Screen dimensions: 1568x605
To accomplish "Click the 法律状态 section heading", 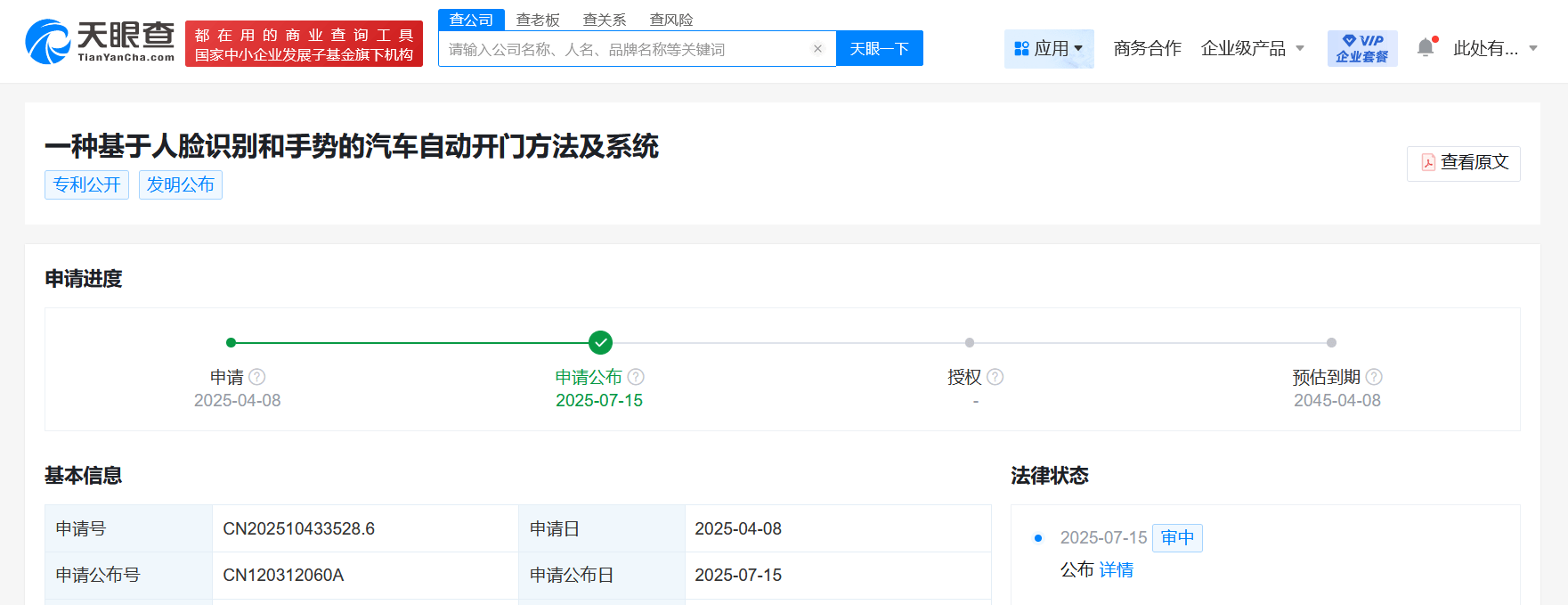I will 1050,476.
